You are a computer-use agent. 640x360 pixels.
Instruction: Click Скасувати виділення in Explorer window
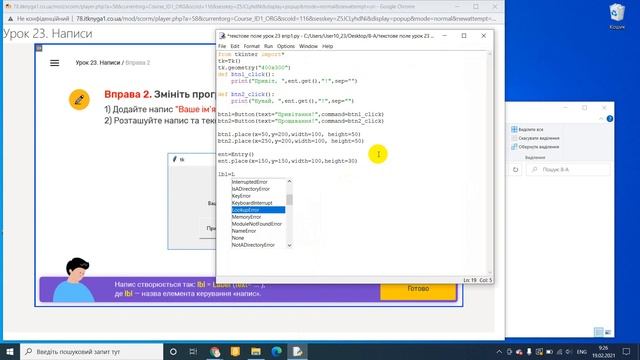[x=535, y=138]
